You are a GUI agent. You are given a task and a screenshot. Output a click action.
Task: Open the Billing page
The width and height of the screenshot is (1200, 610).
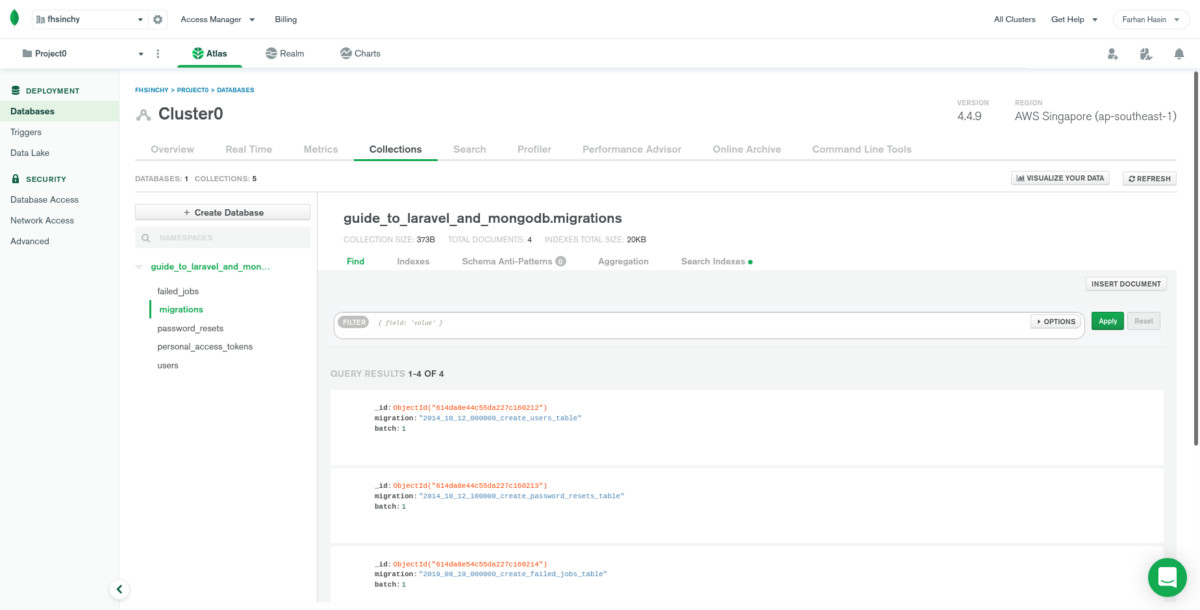pyautogui.click(x=285, y=19)
